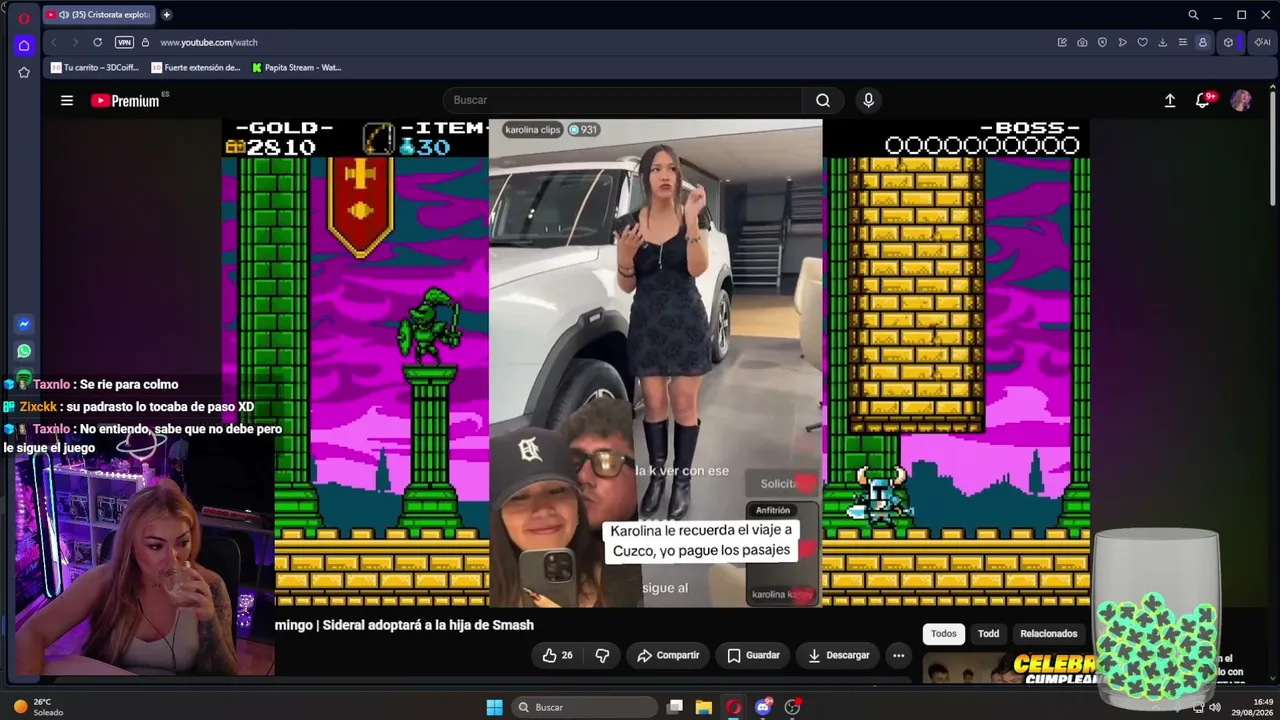
Task: Click the address bar URL
Action: pyautogui.click(x=209, y=42)
